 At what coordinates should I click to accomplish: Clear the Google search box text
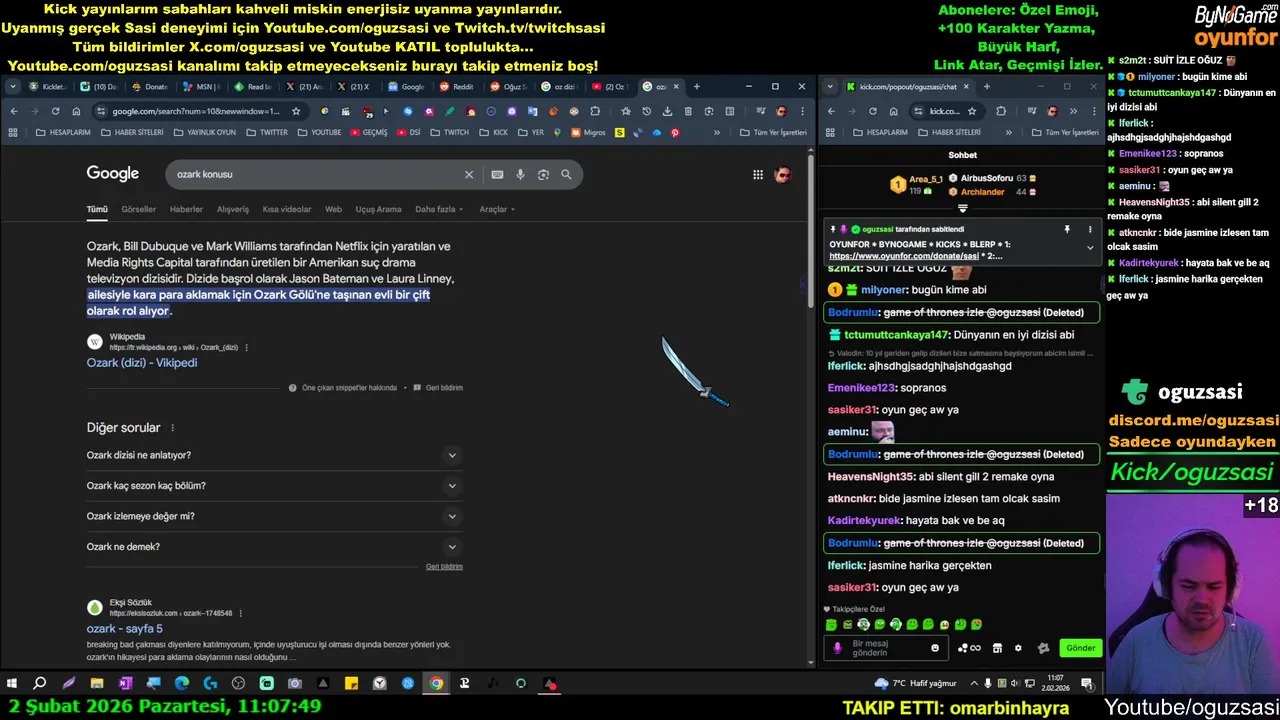pyautogui.click(x=468, y=174)
